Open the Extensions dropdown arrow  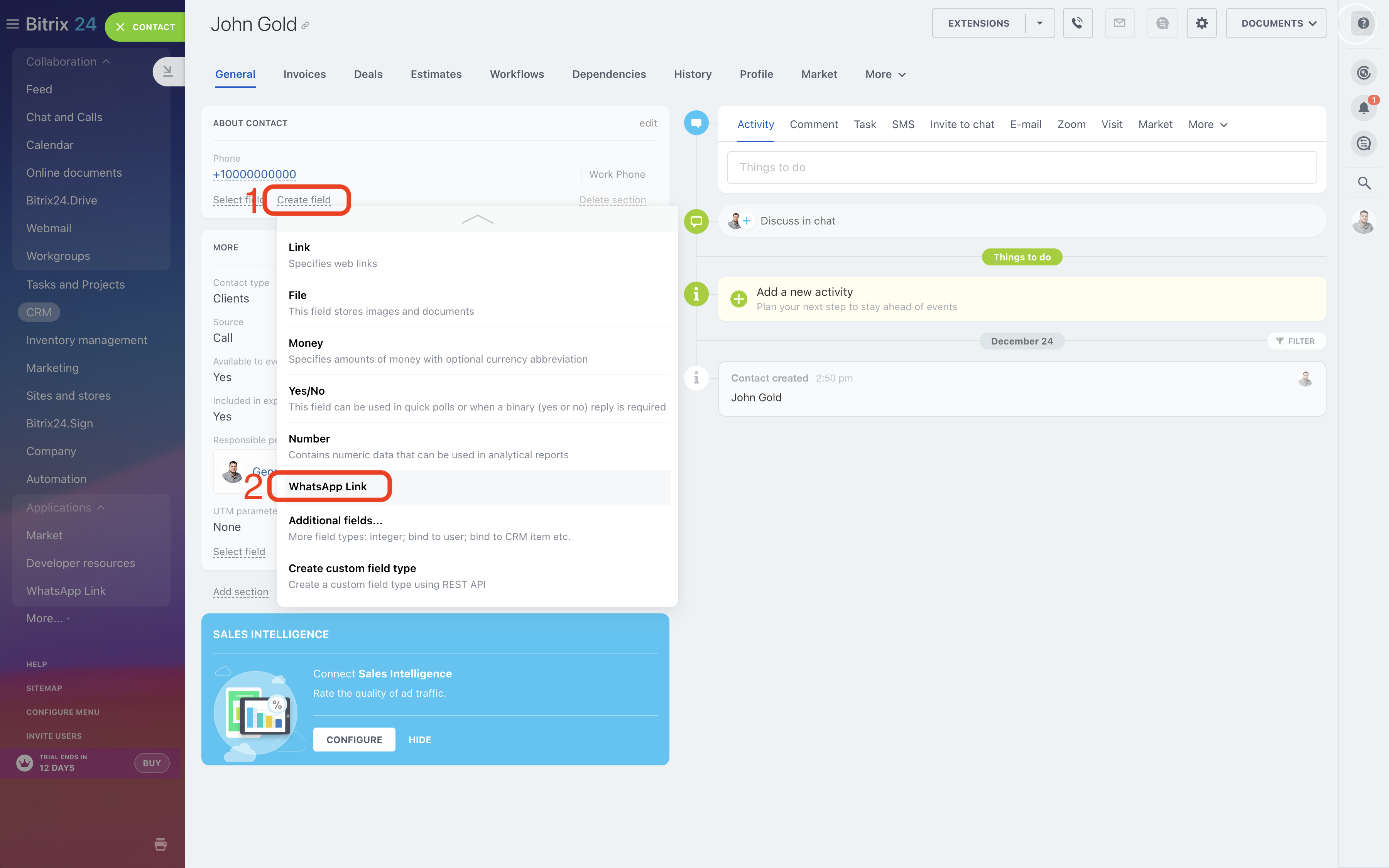pos(1039,24)
